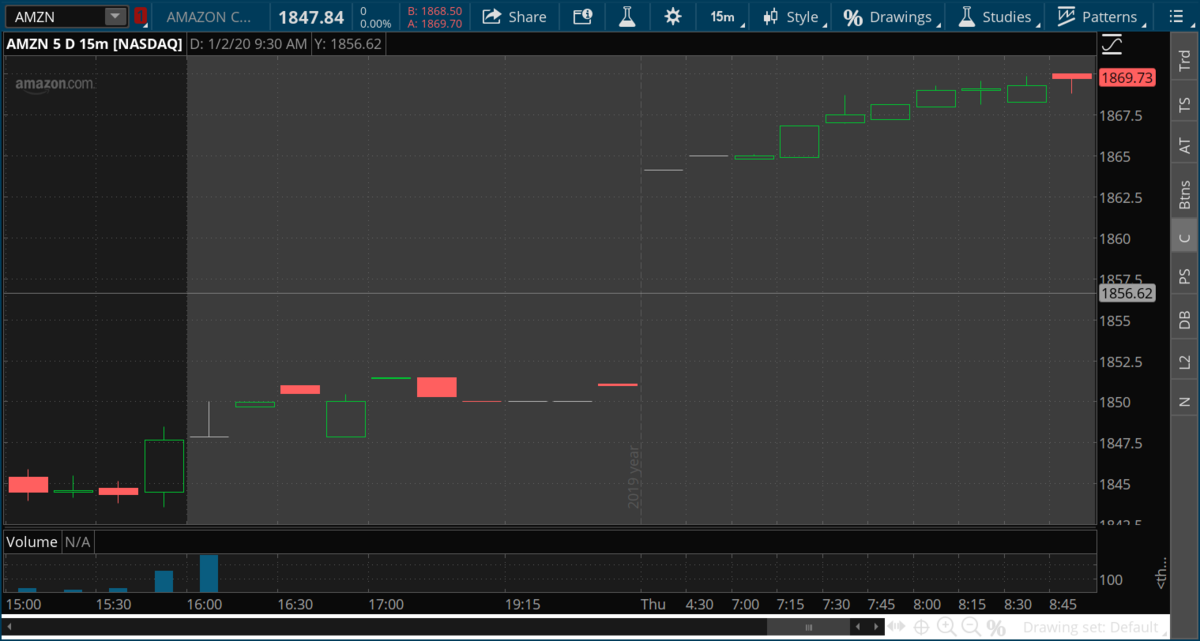Viewport: 1200px width, 641px height.
Task: Click the Thu date label on time axis
Action: click(653, 604)
